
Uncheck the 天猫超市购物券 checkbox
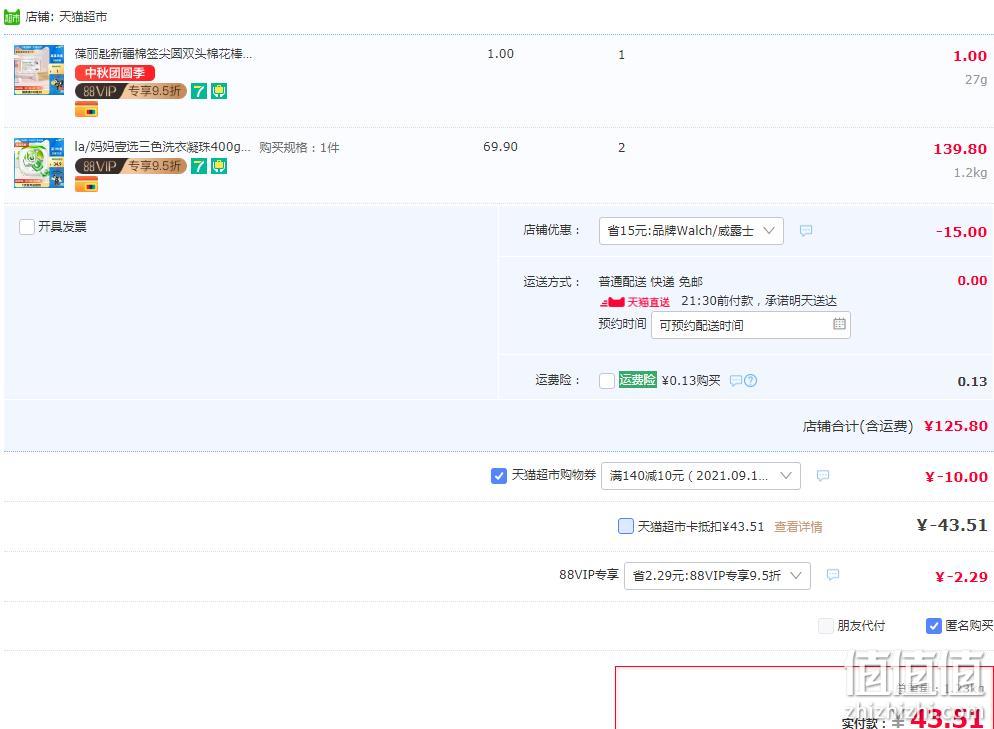[499, 475]
